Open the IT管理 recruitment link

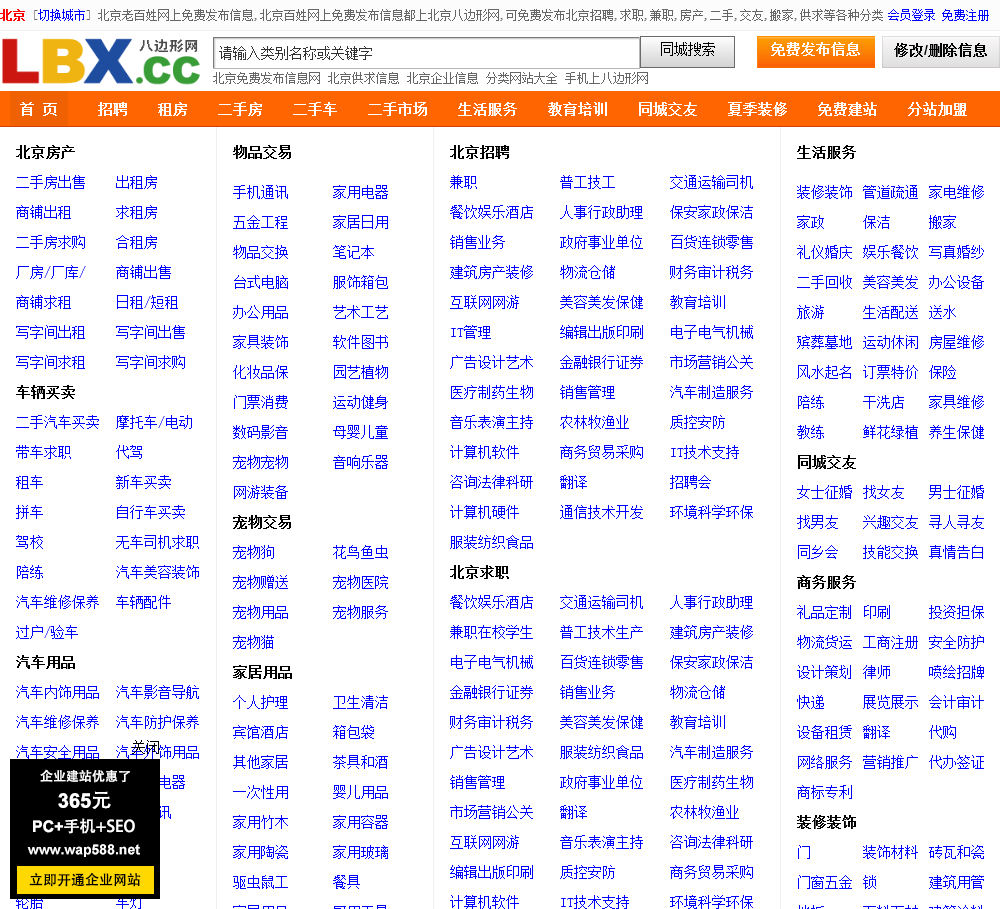(470, 332)
